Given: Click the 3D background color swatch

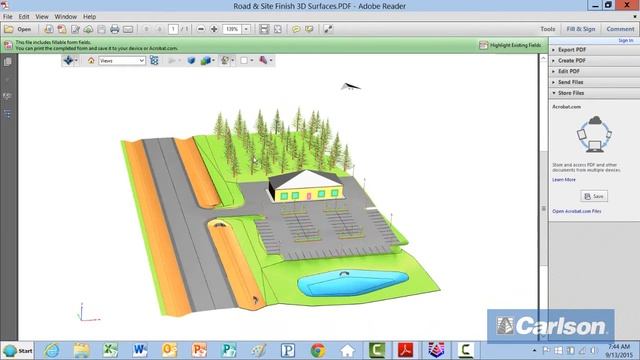Looking at the screenshot, I should click(244, 60).
